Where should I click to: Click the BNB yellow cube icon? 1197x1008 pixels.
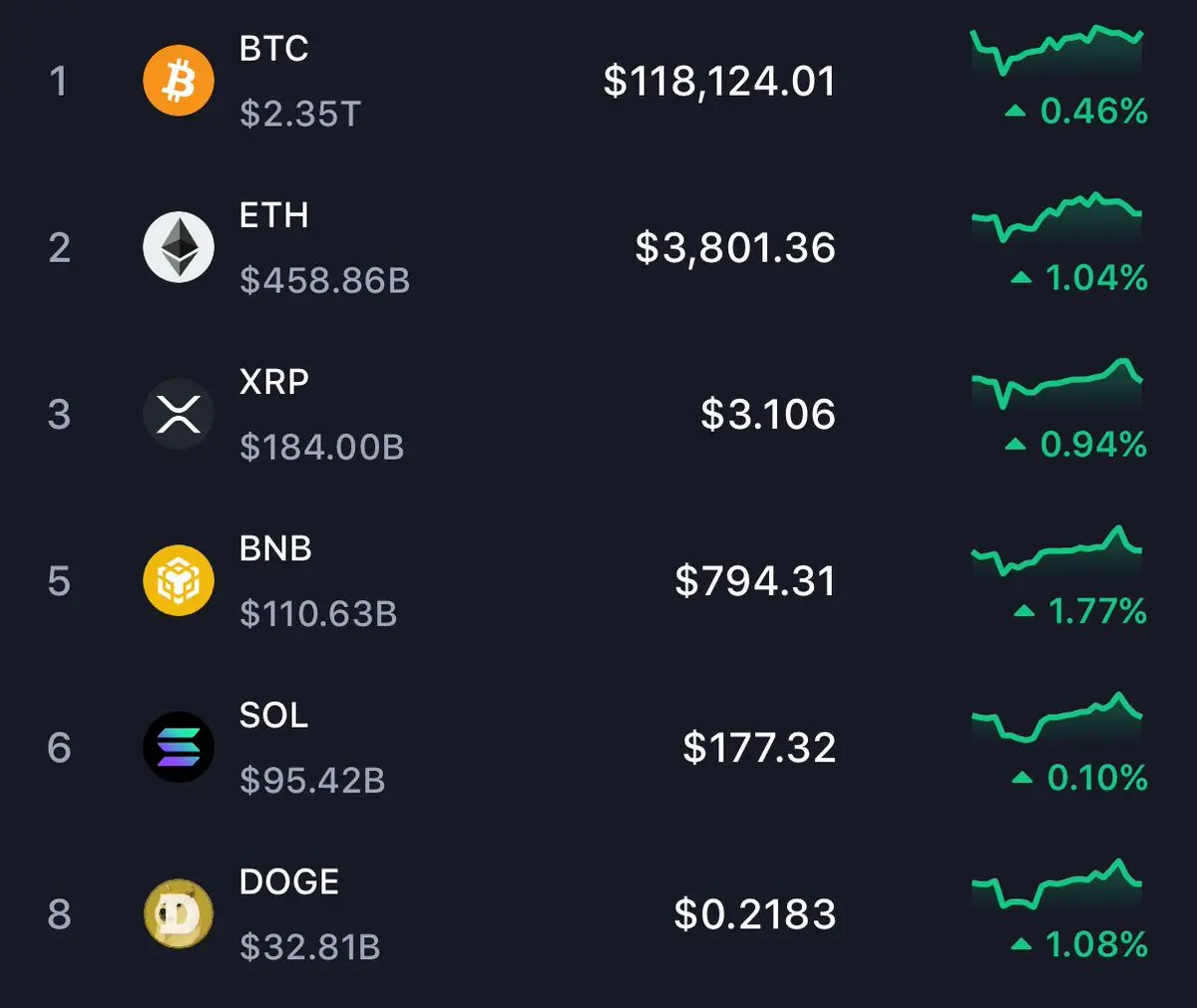[x=179, y=580]
